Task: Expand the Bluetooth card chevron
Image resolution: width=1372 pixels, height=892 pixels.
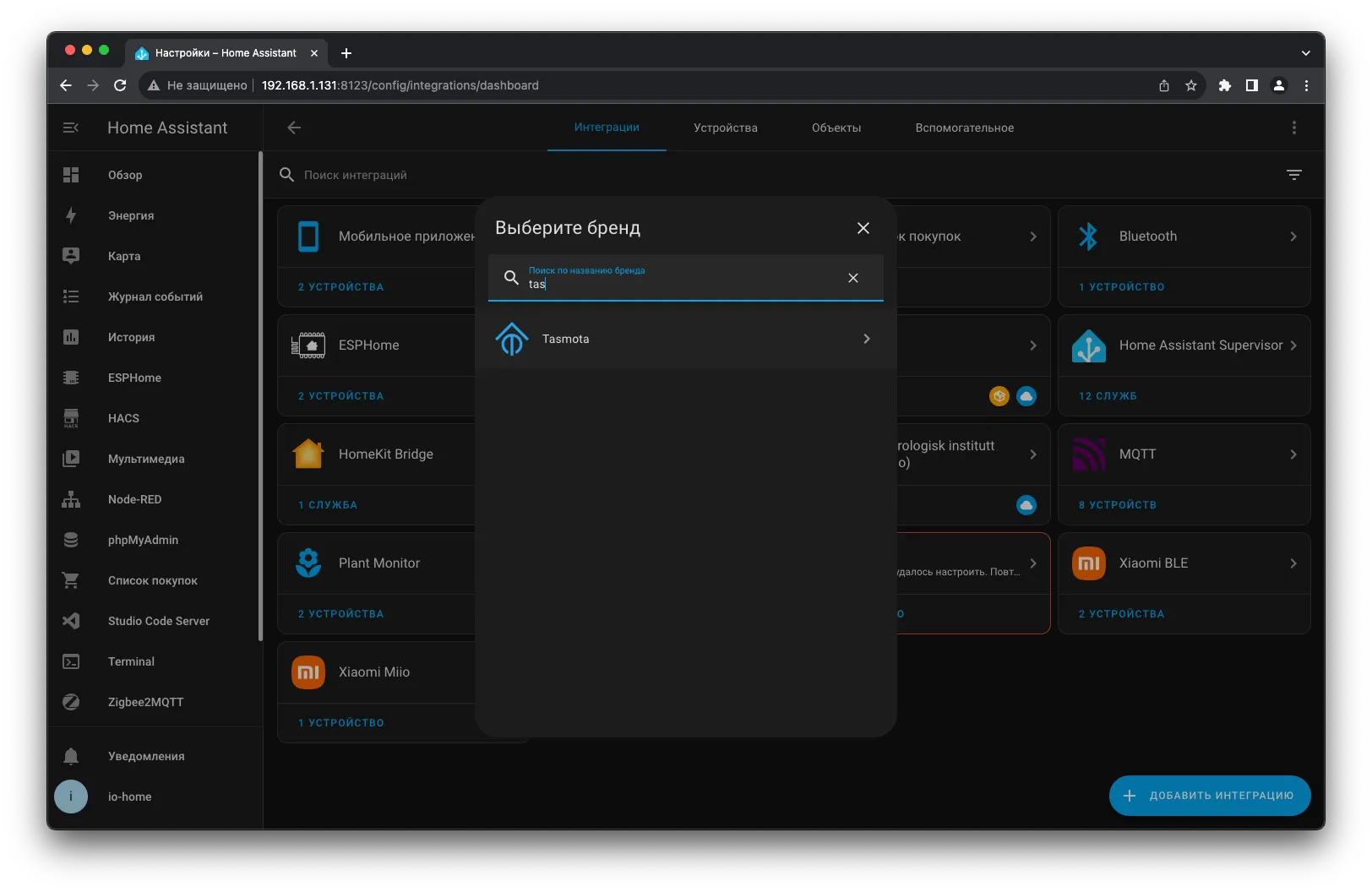Action: pos(1293,237)
